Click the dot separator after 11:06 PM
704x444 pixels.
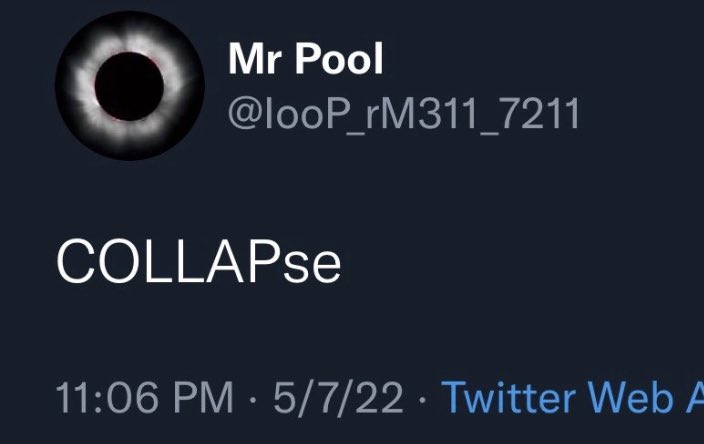click(x=253, y=398)
